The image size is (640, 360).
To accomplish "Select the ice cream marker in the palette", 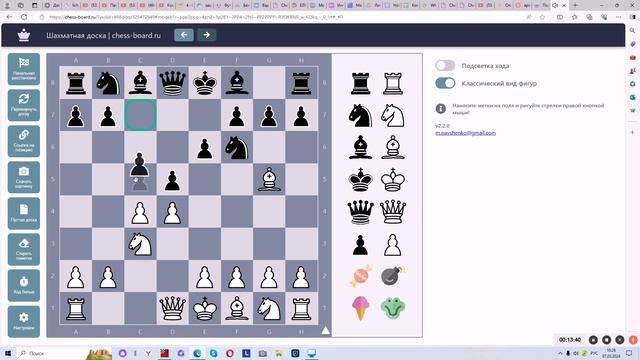I will [x=360, y=308].
